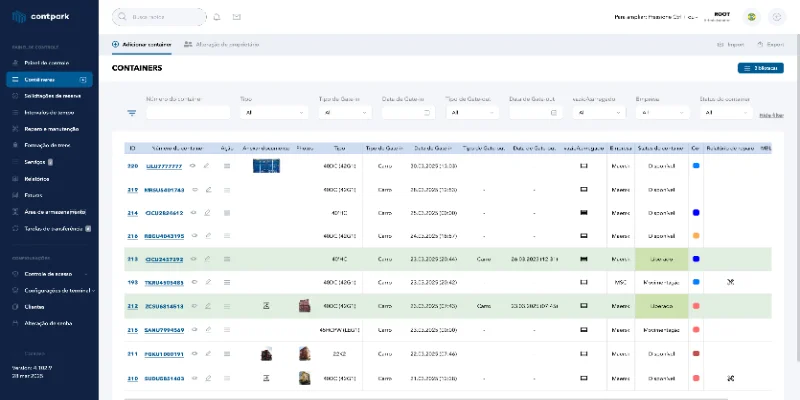
Task: Open the notifications bell icon
Action: tap(217, 17)
